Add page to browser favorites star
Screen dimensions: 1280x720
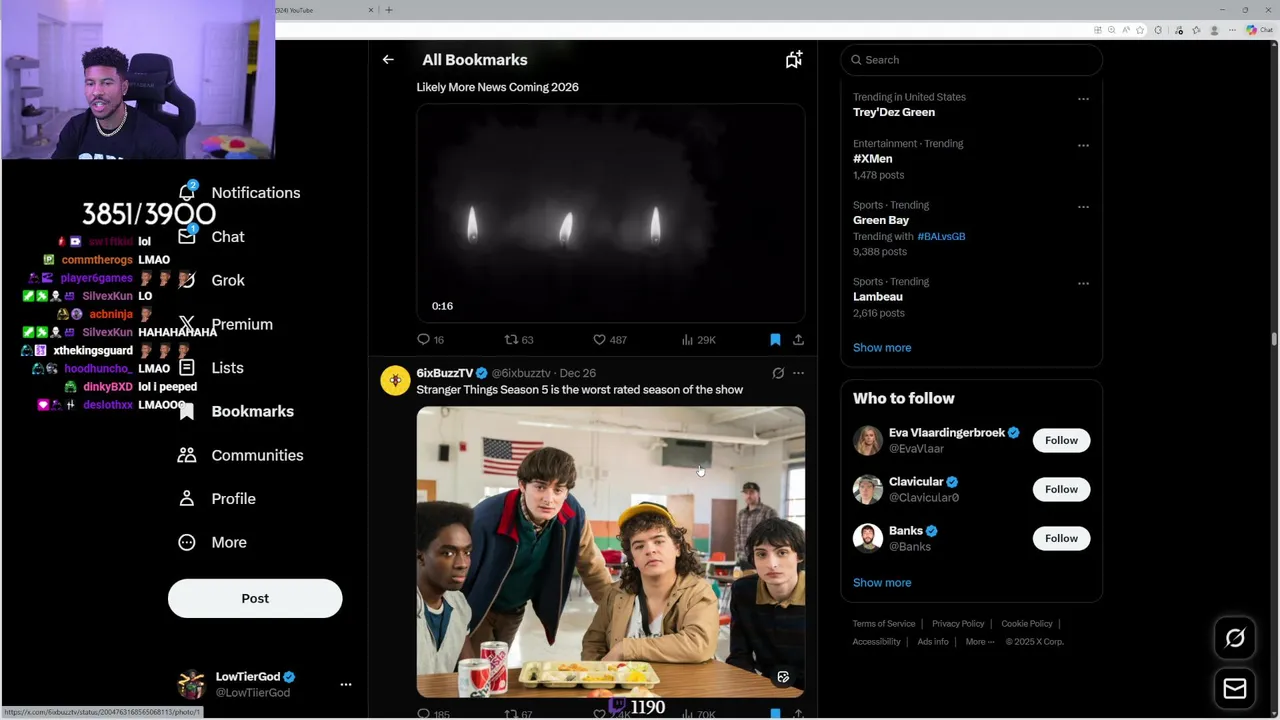1139,30
